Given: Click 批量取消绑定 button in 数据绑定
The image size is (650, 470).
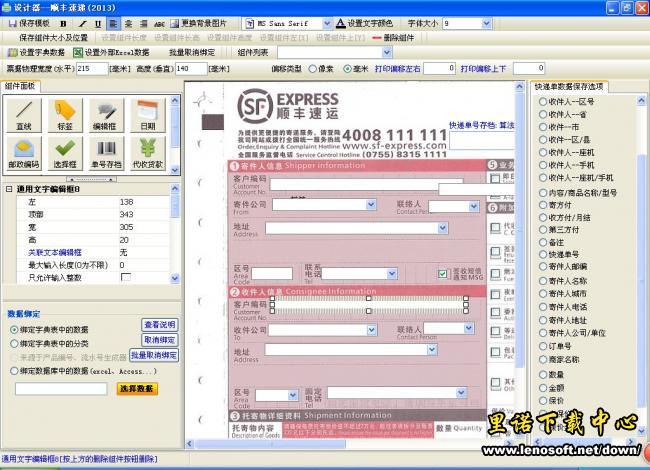Looking at the screenshot, I should tap(154, 356).
